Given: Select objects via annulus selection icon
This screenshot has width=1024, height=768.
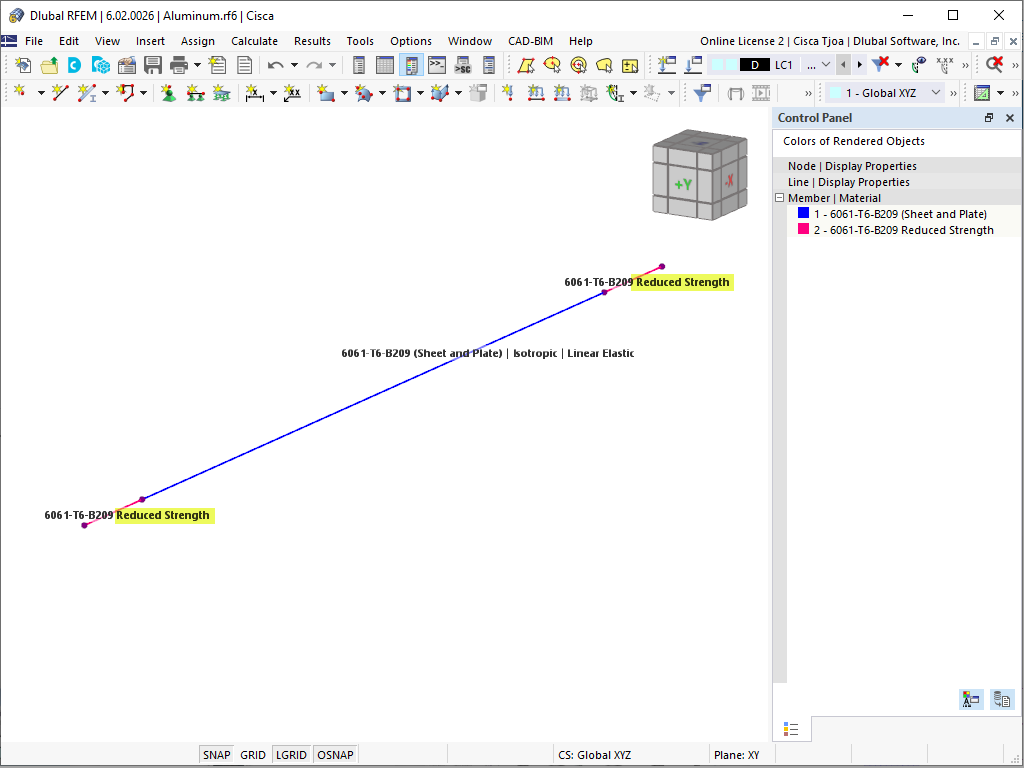Looking at the screenshot, I should pyautogui.click(x=579, y=65).
